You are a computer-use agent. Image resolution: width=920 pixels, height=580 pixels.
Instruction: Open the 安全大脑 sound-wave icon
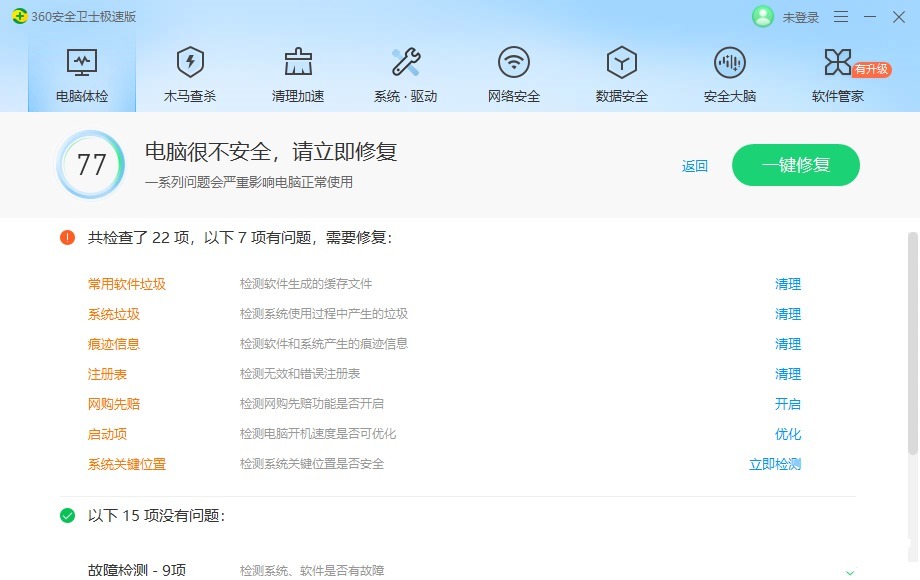click(x=730, y=62)
